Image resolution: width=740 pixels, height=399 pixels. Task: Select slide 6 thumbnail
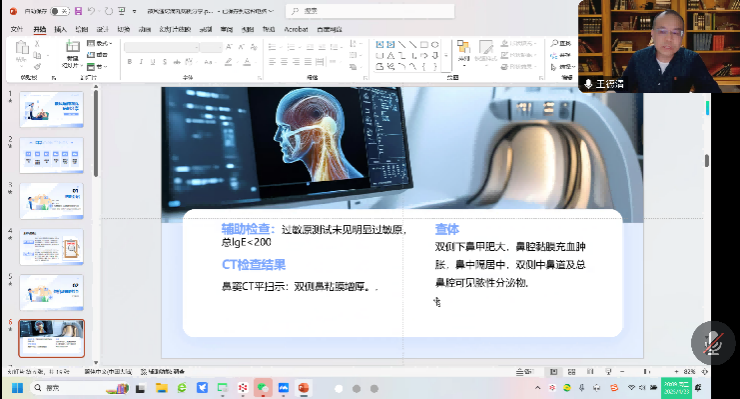tap(51, 339)
